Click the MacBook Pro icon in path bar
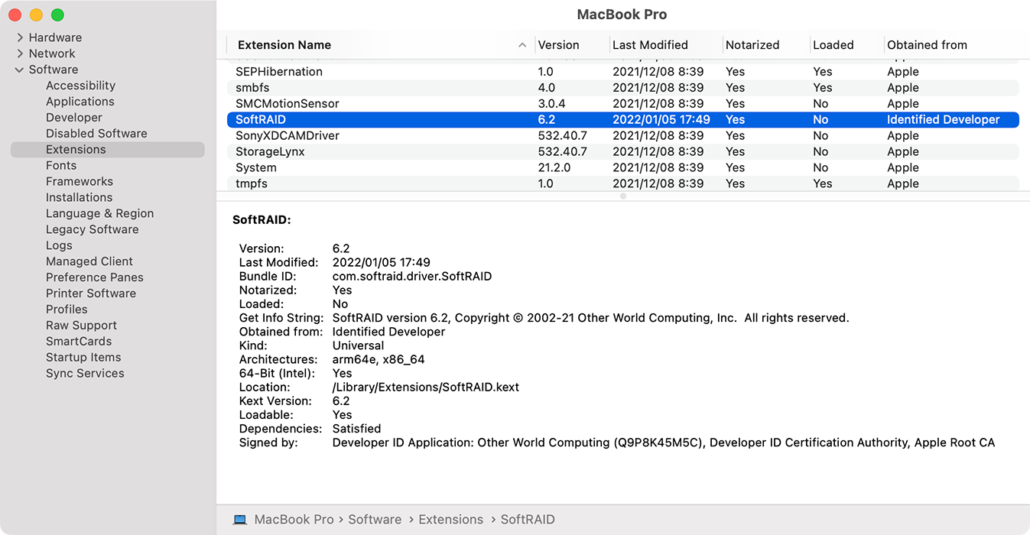Screen dimensions: 1030x535 240,520
